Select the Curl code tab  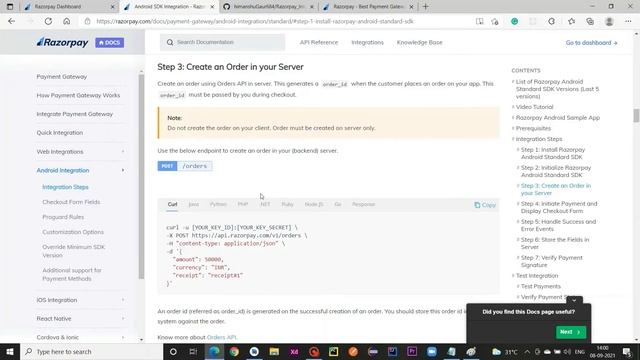point(172,204)
